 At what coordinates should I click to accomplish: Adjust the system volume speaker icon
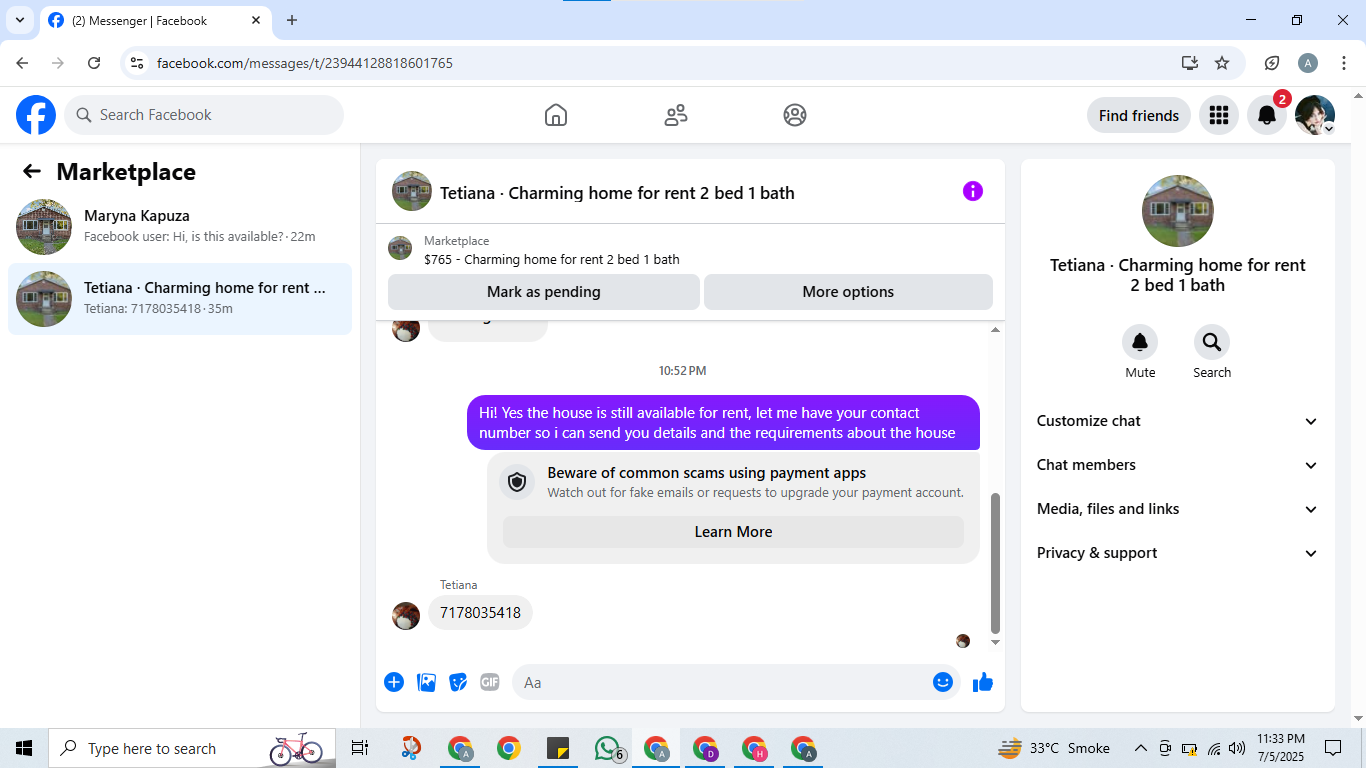1237,748
